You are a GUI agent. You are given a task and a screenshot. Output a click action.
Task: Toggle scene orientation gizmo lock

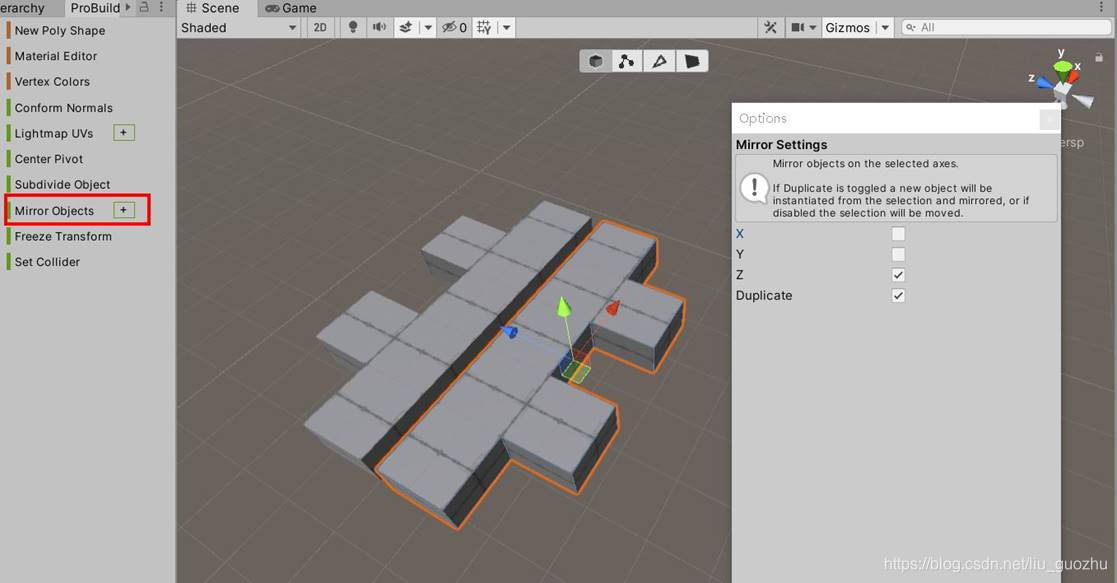coord(1099,57)
